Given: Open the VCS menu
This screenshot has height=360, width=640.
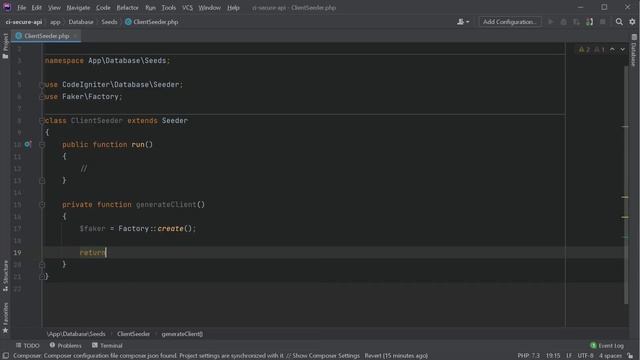Looking at the screenshot, I should [x=187, y=7].
